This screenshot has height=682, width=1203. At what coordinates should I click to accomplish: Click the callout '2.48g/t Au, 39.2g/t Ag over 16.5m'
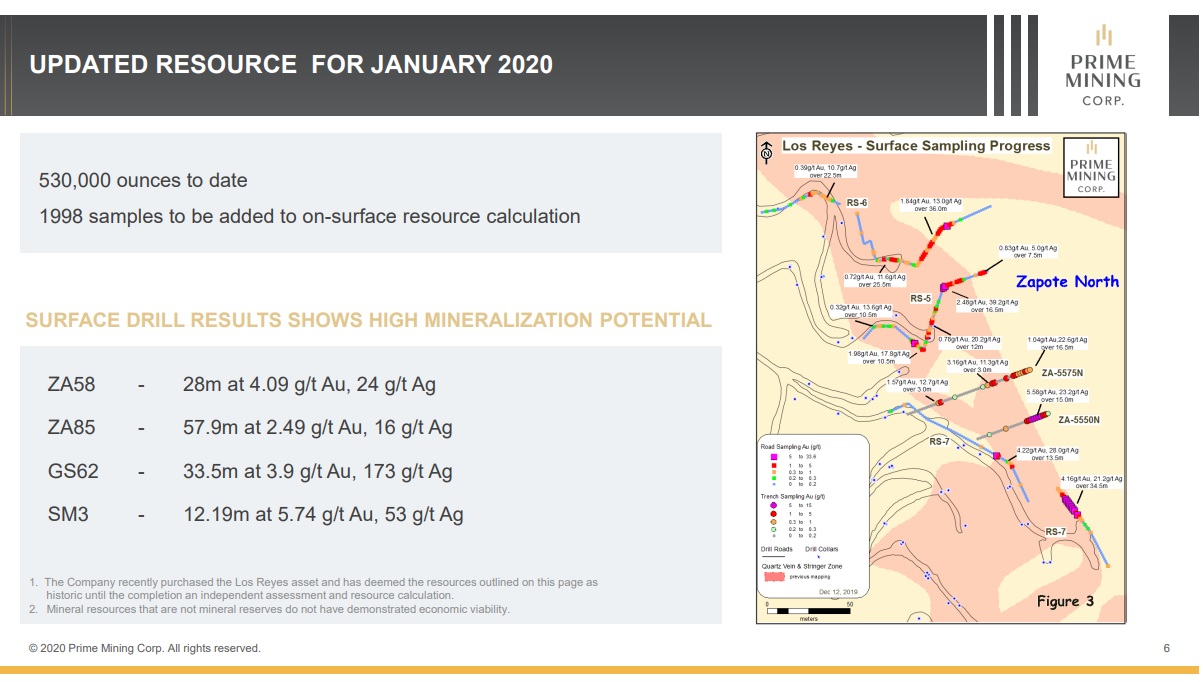click(x=986, y=306)
